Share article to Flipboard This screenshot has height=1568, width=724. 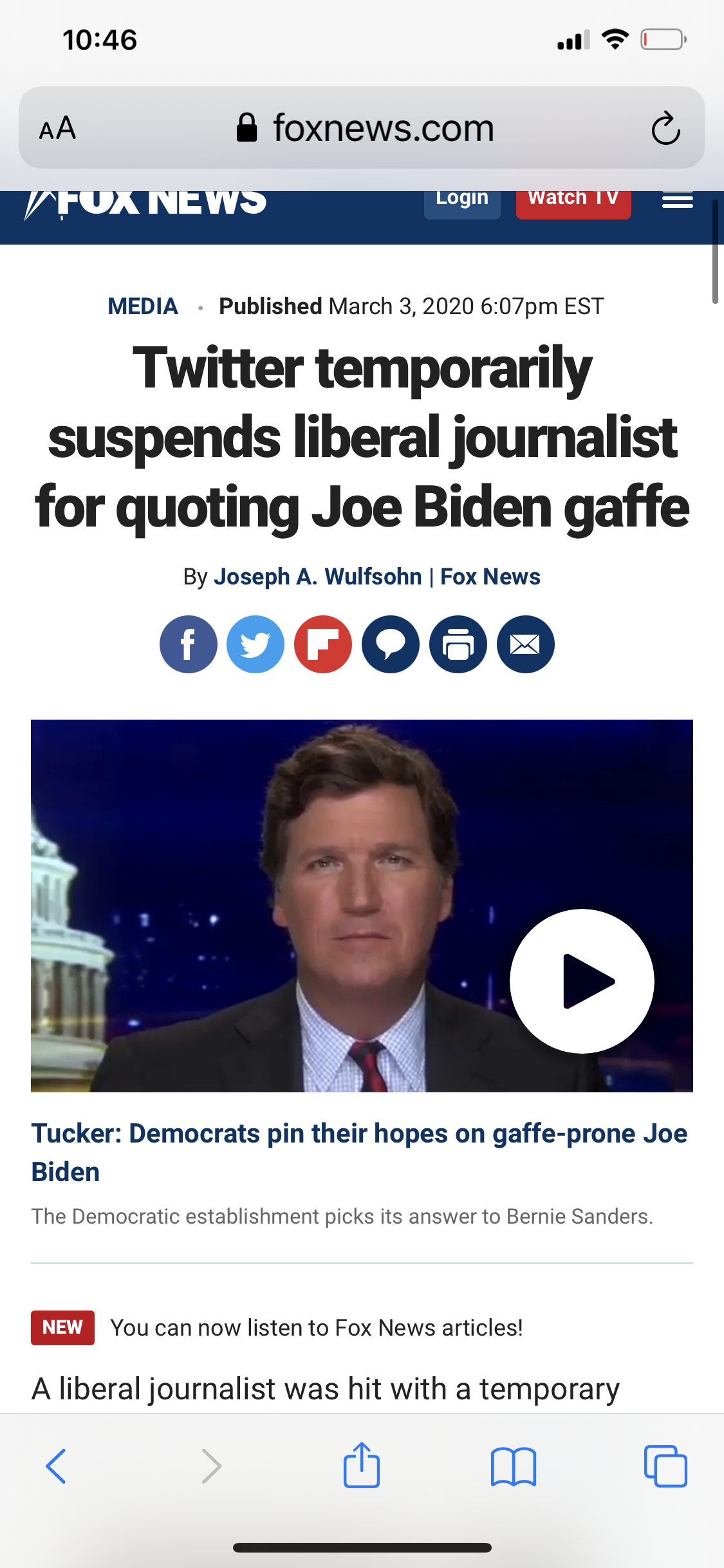323,644
